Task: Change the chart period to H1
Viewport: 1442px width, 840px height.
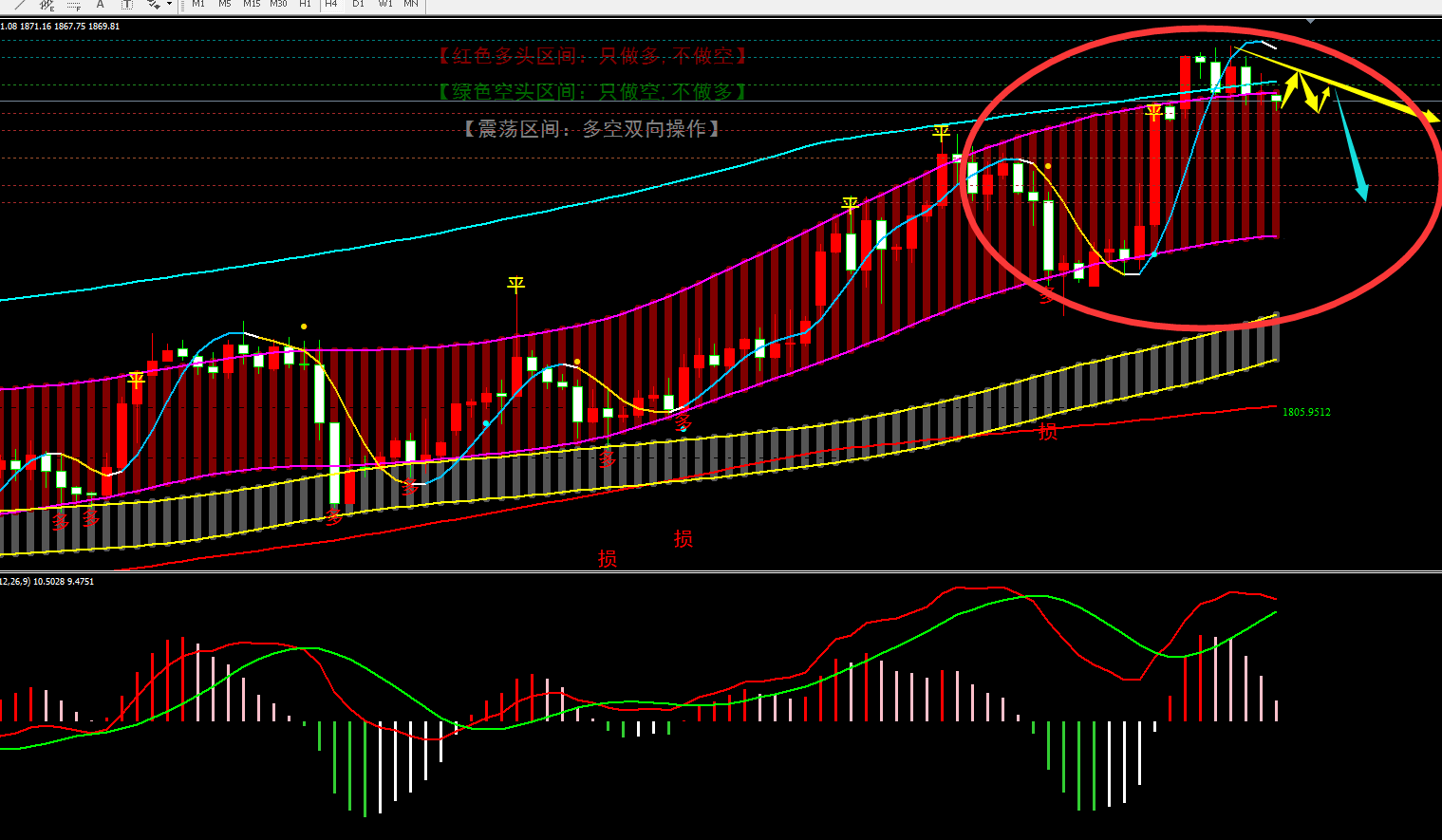Action: tap(305, 5)
